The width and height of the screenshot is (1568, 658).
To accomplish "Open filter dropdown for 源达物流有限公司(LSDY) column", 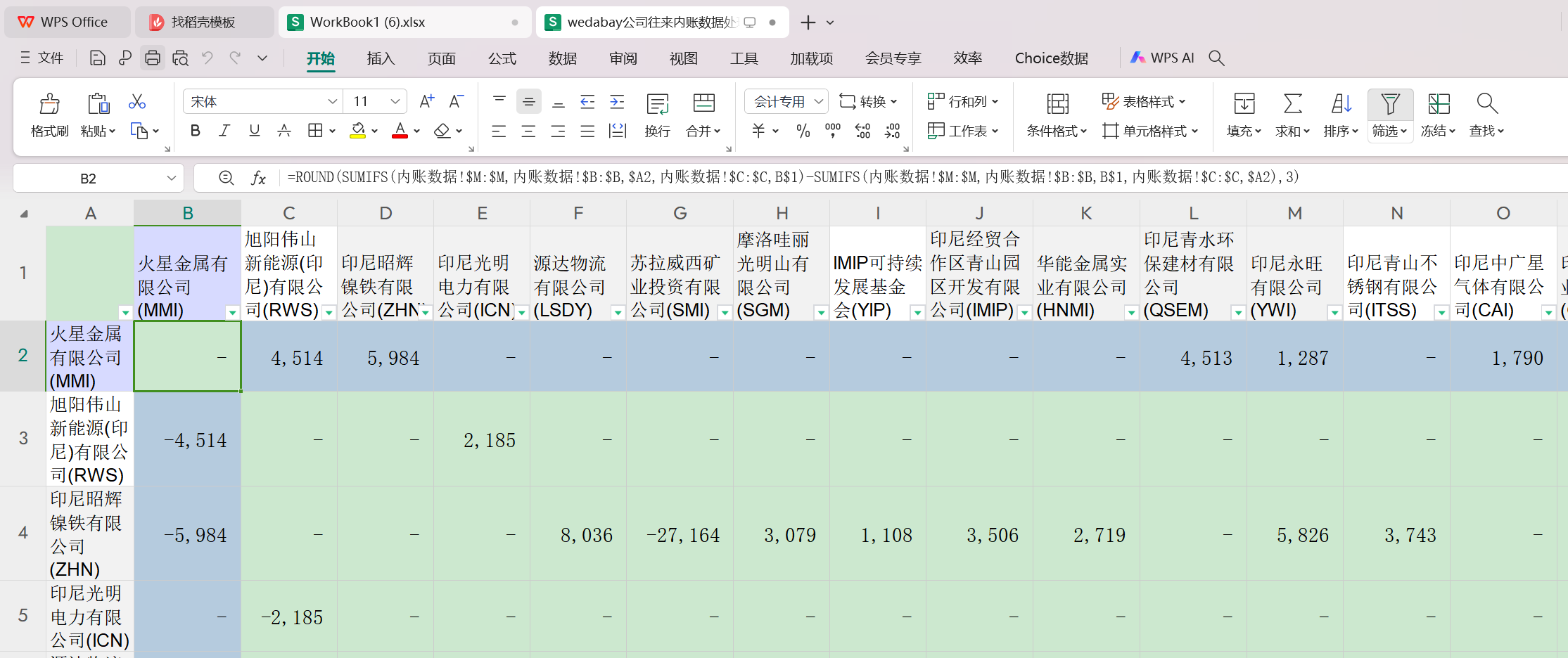I will click(617, 312).
